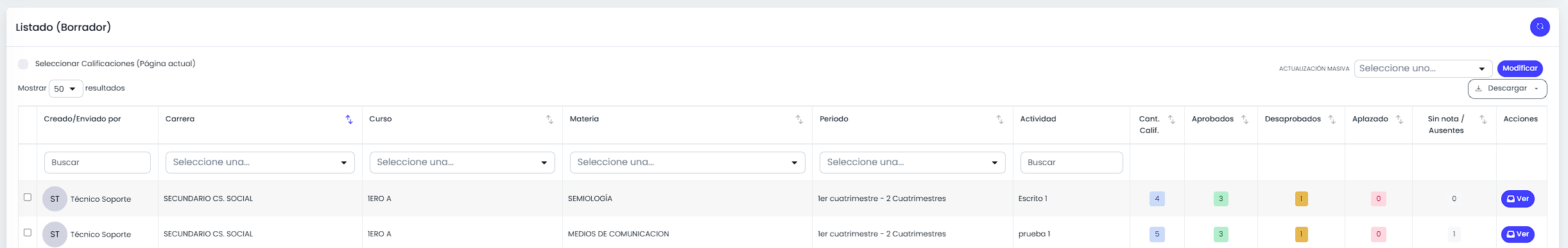The image size is (1568, 248).
Task: Sort by Materia column arrows
Action: (x=799, y=120)
